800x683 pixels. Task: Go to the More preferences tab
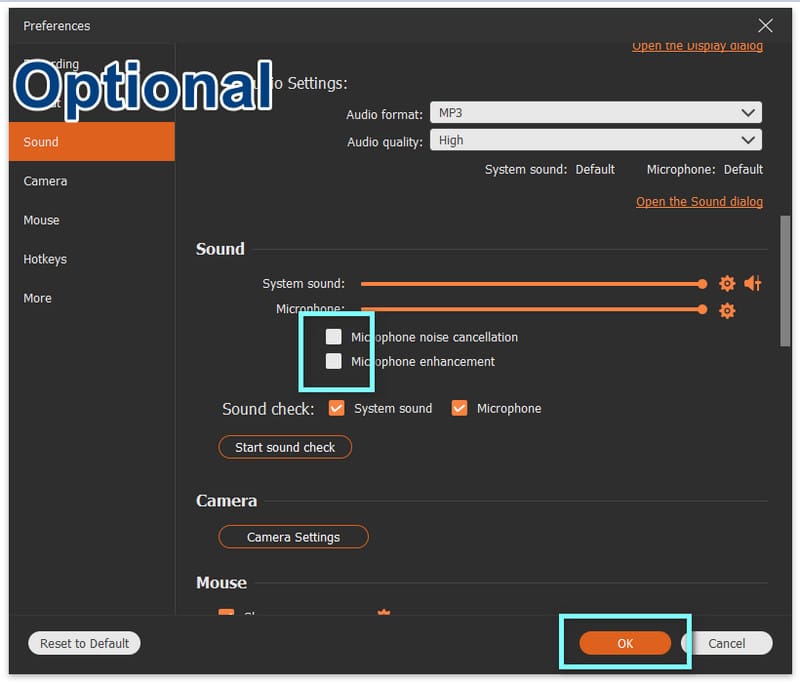(x=38, y=298)
